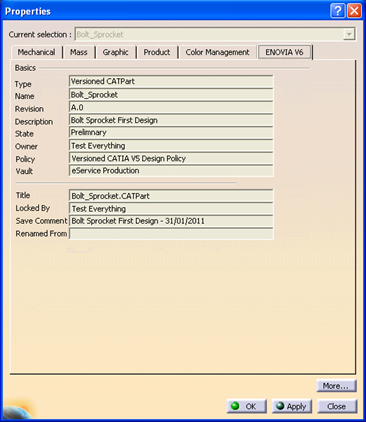Click the Apply button
366x422 pixels.
(292, 406)
